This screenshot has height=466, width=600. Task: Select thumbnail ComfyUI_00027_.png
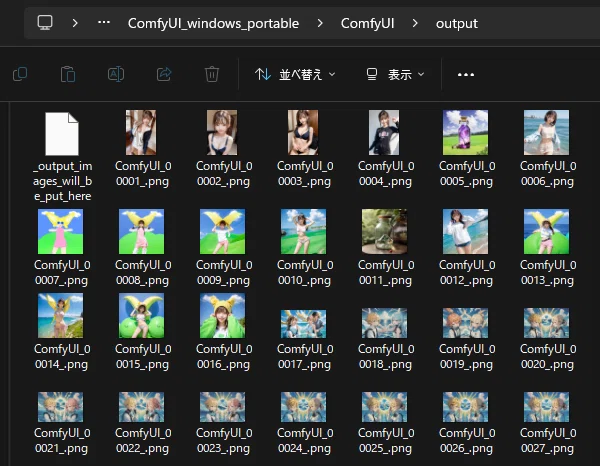tap(546, 407)
